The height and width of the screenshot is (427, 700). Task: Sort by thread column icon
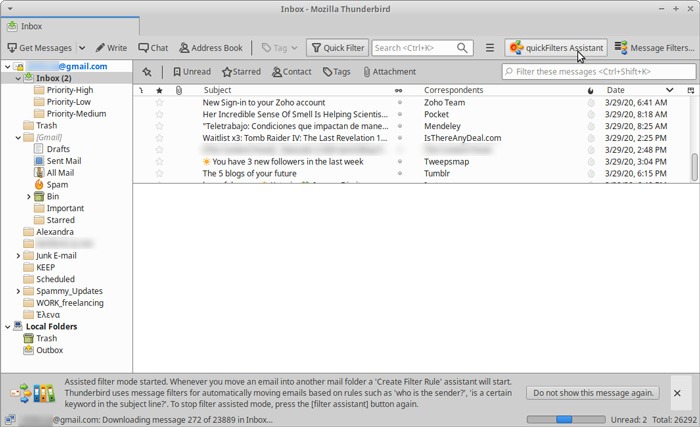141,90
